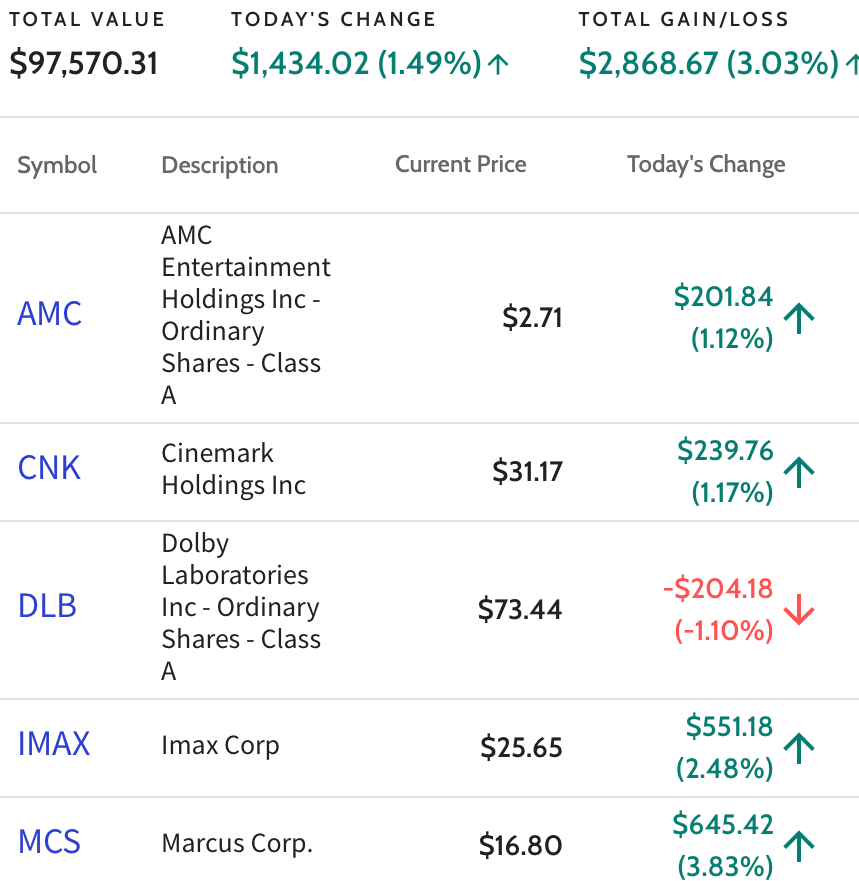859x881 pixels.
Task: Open the MCS ticker link
Action: (x=49, y=842)
